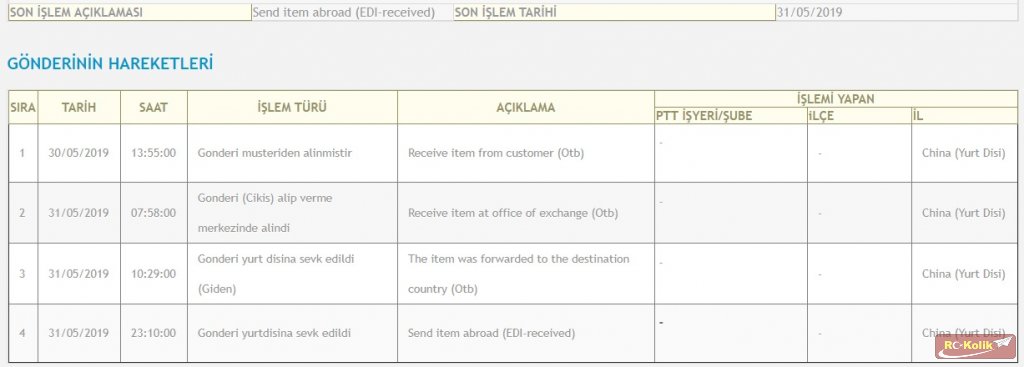
Task: Click the PTT İŞYERİ/ŞUBE sub-header
Action: click(731, 116)
